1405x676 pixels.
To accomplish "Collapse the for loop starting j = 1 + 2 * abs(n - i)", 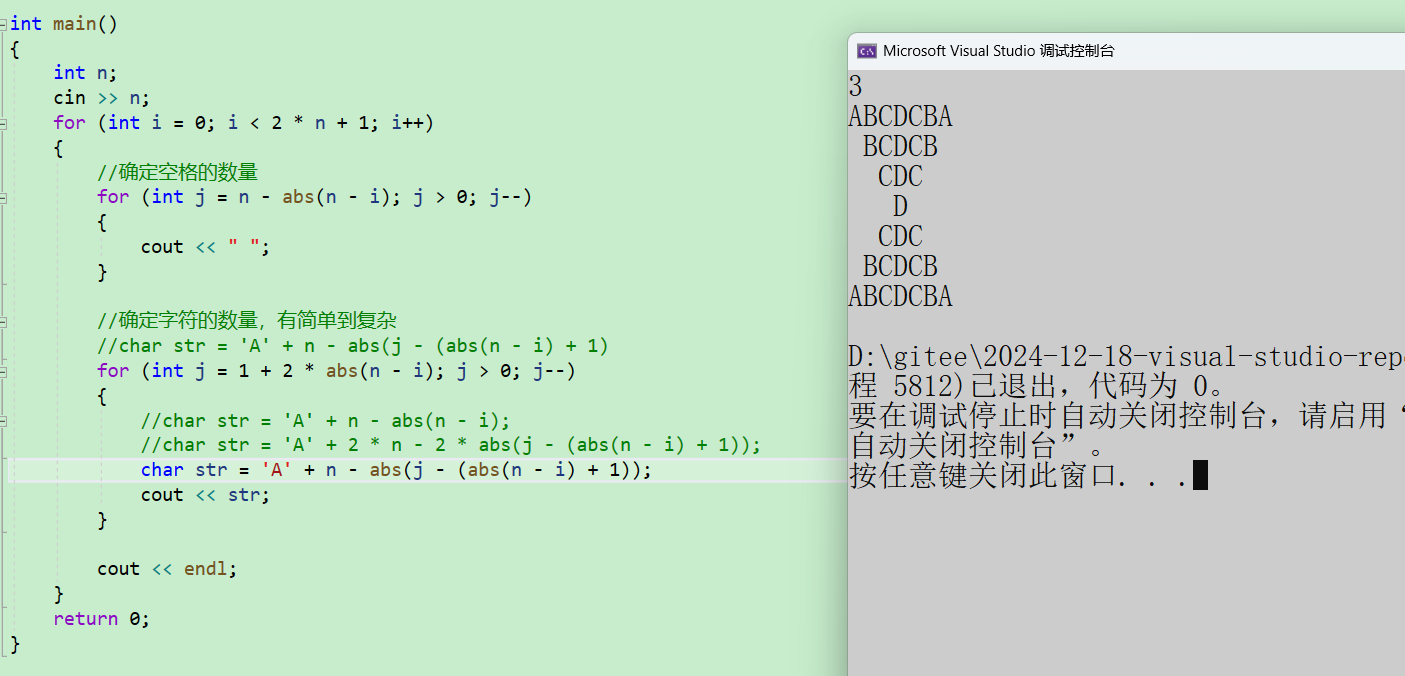I will [x=4, y=371].
